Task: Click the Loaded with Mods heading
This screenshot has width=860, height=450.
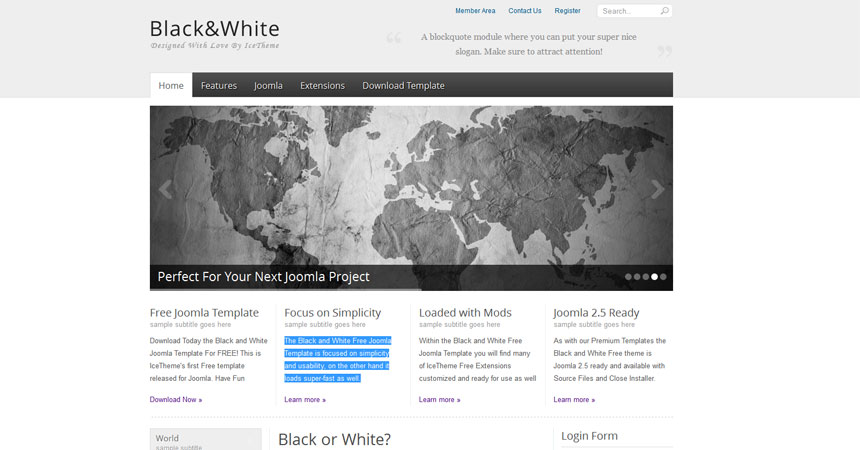Action: pos(465,313)
